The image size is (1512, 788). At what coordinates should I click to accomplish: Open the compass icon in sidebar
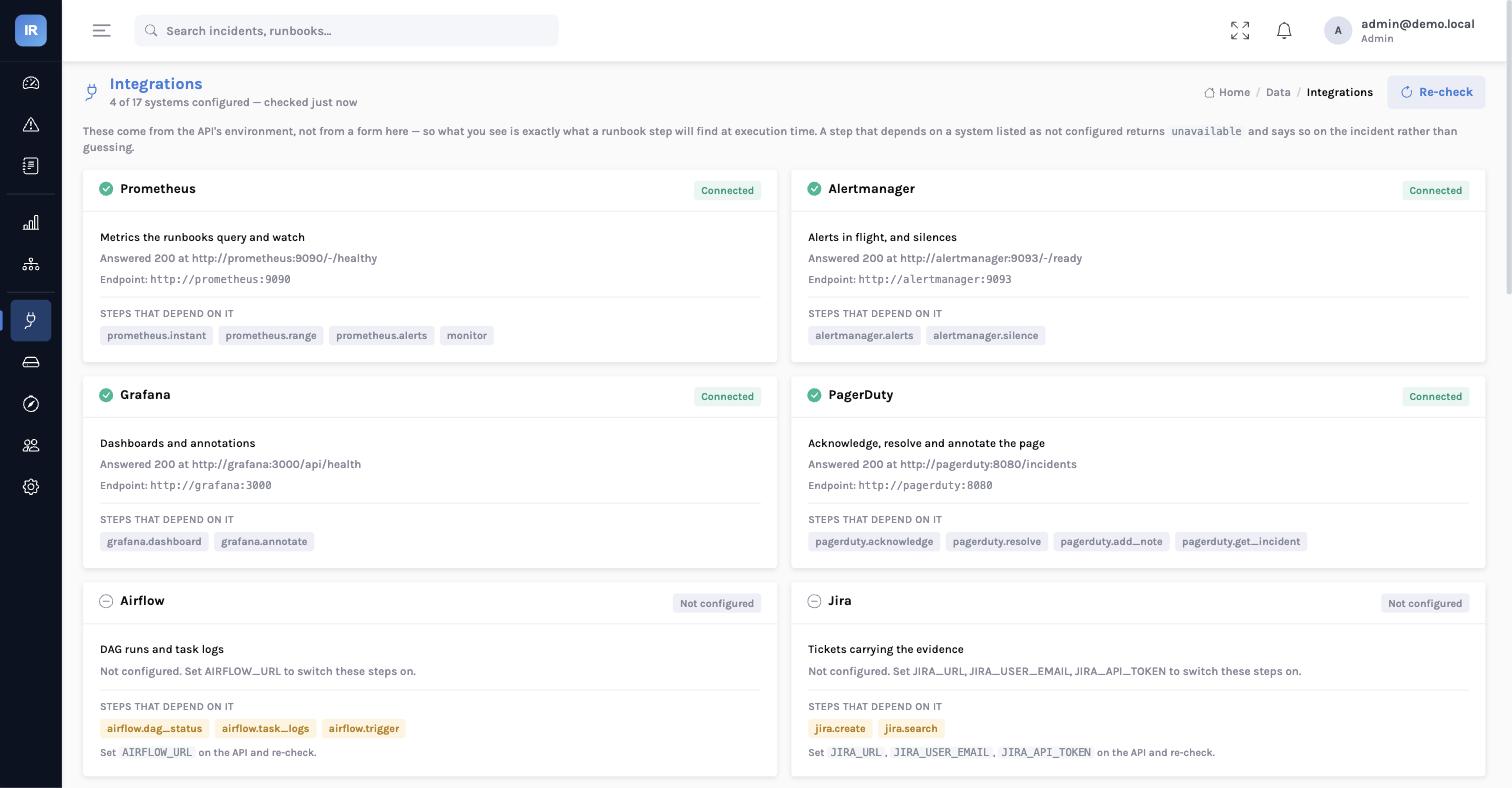[x=31, y=404]
